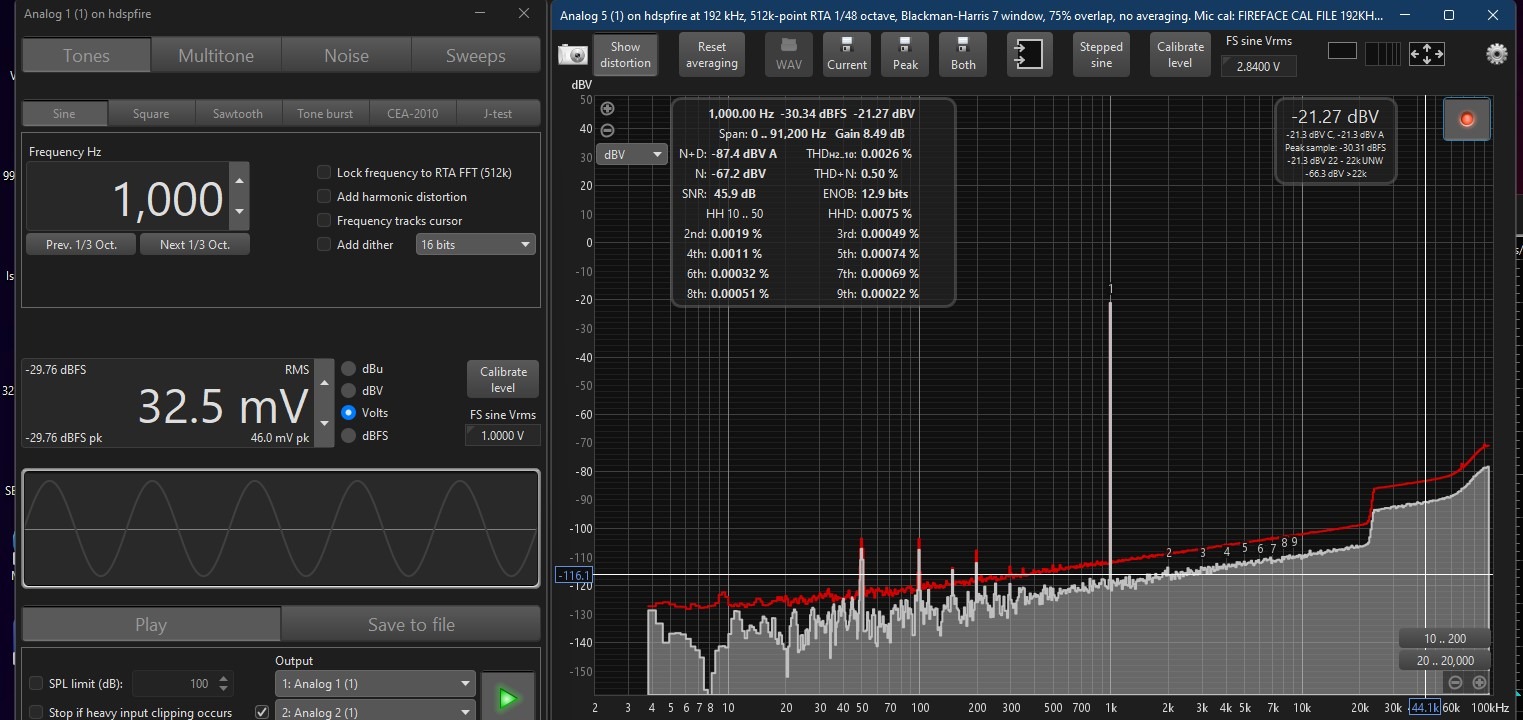
Task: Minimize the RTA window
Action: pos(1403,15)
